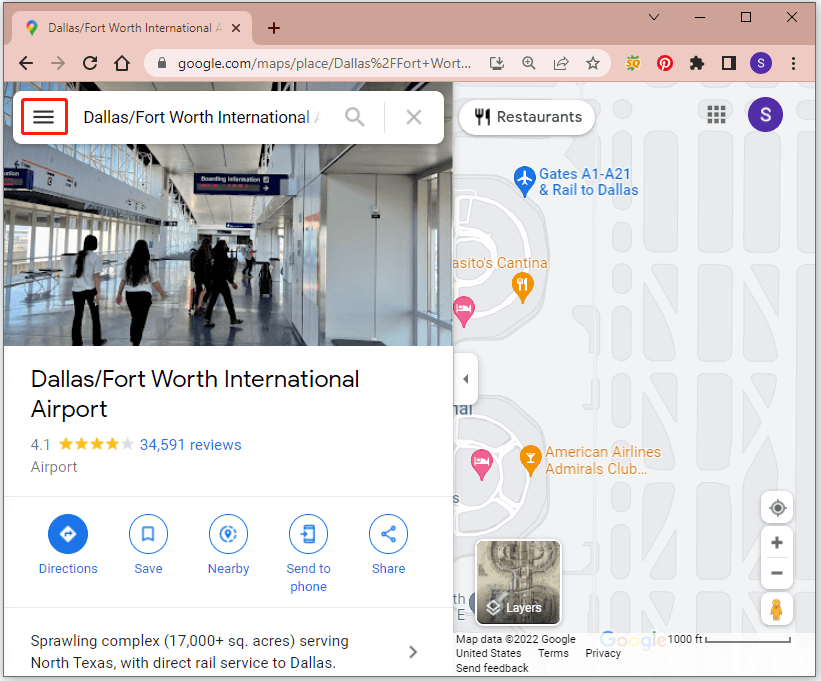
Task: Zoom in using the plus control
Action: 777,542
